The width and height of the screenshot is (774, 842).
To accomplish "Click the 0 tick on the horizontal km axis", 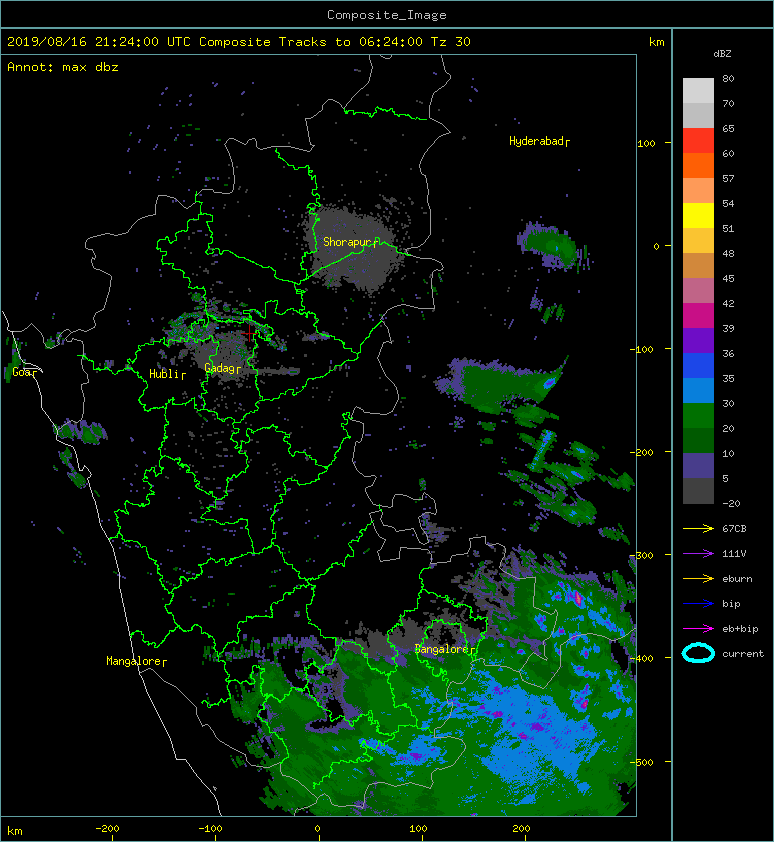I will (x=317, y=829).
